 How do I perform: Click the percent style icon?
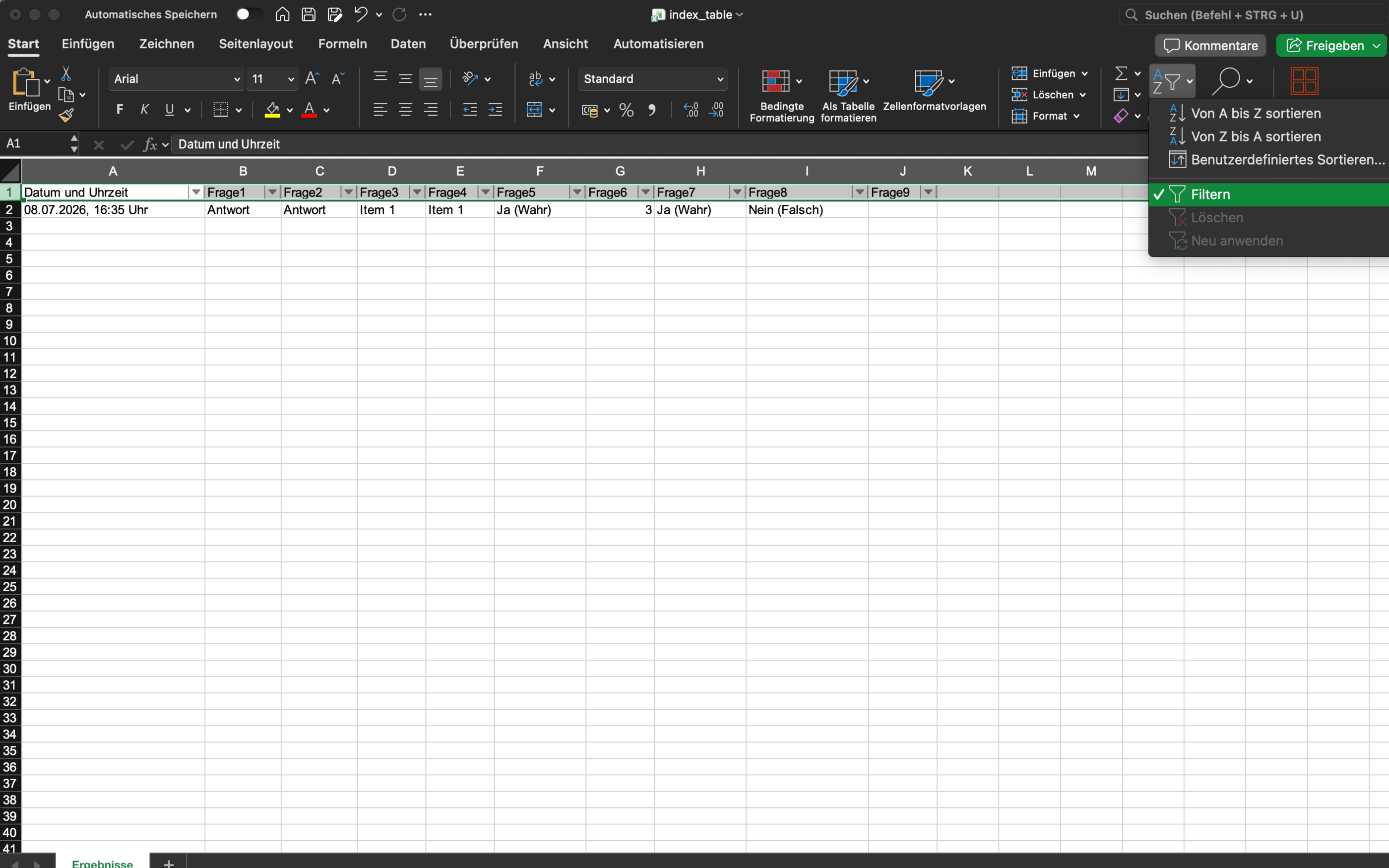(626, 110)
